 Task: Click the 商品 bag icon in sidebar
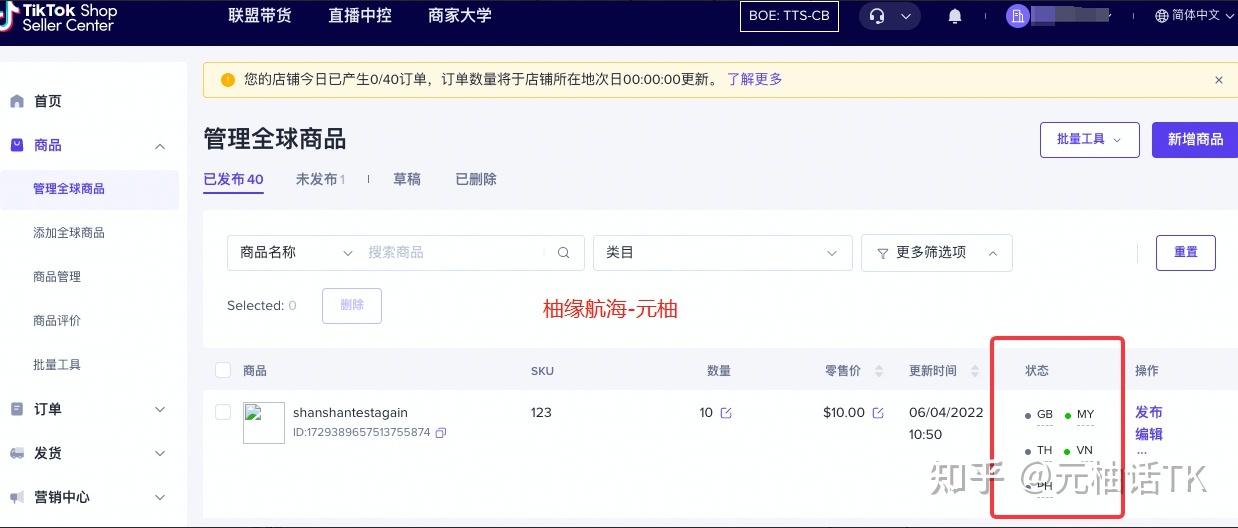pos(17,145)
